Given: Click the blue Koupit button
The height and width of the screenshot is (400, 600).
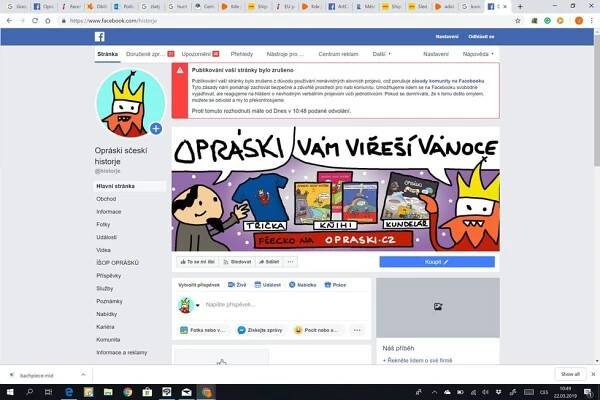Looking at the screenshot, I should coord(436,261).
